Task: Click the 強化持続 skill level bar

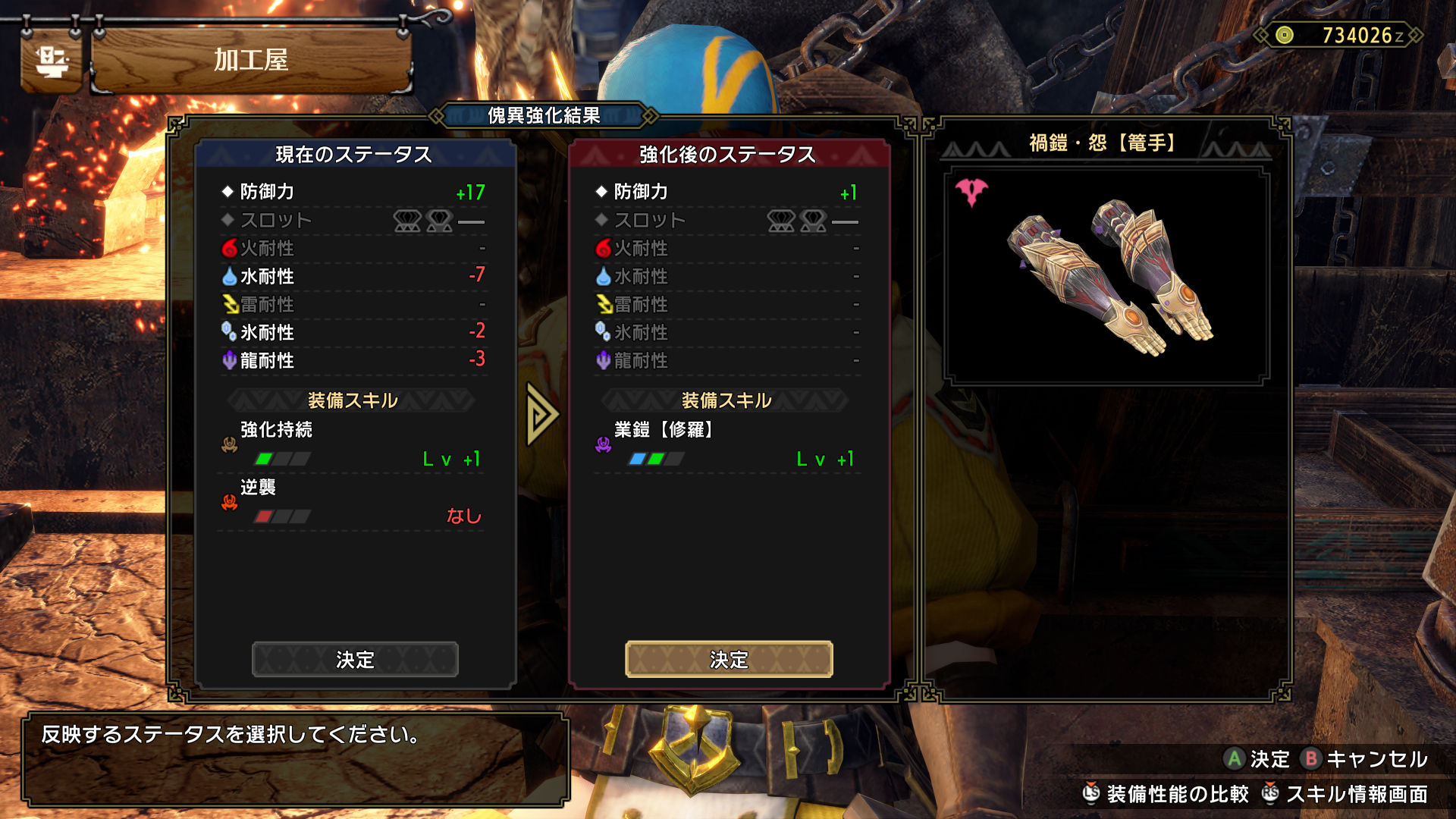Action: [x=282, y=459]
